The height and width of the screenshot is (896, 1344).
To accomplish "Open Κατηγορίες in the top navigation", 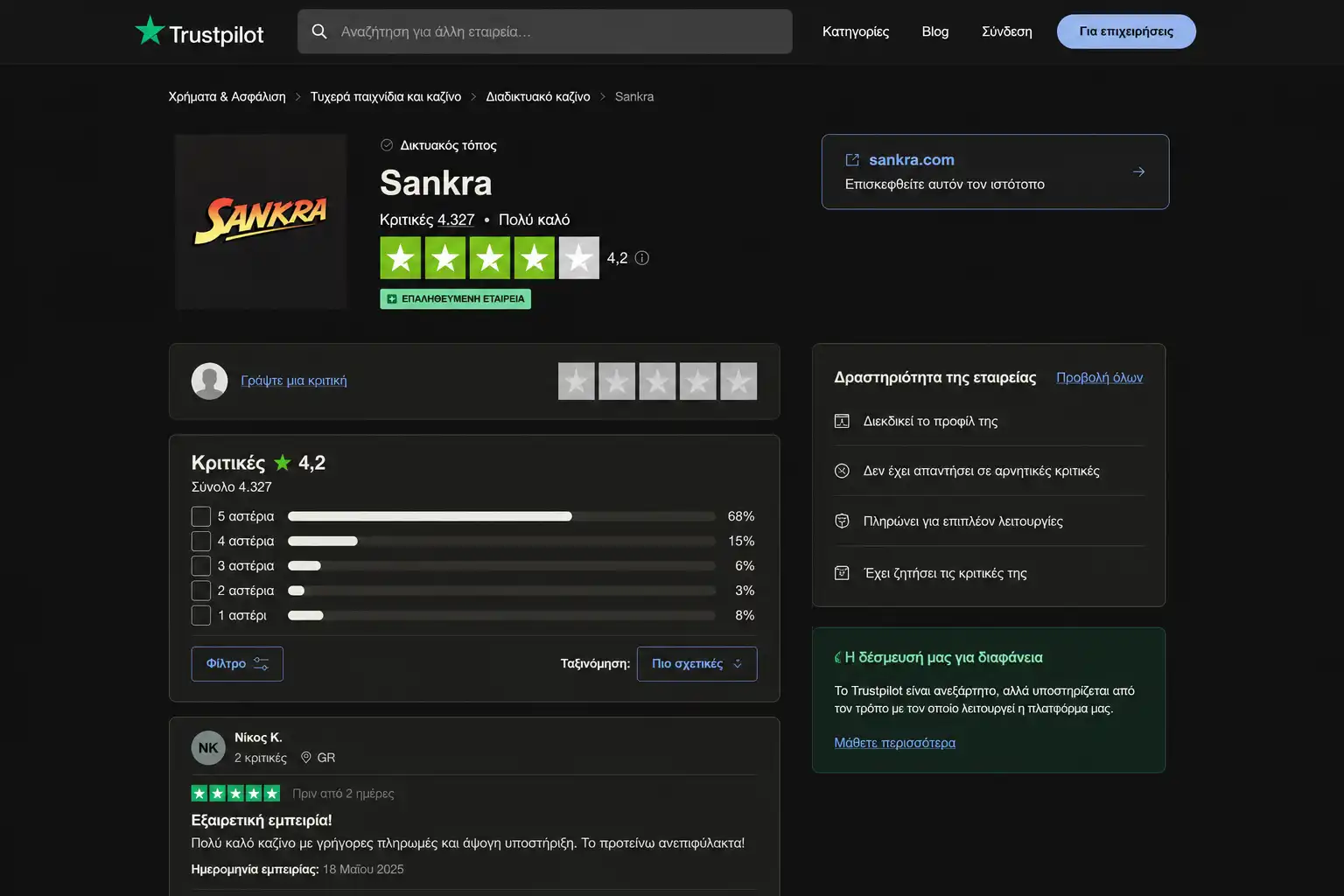I will tap(856, 31).
